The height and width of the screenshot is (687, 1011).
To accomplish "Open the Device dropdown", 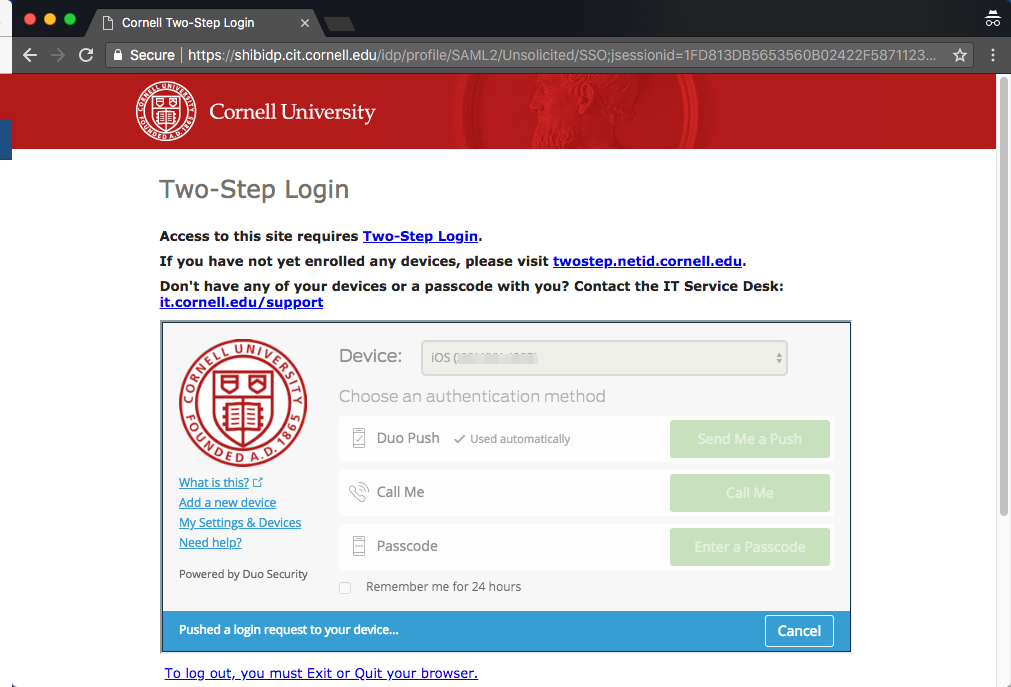I will point(604,357).
